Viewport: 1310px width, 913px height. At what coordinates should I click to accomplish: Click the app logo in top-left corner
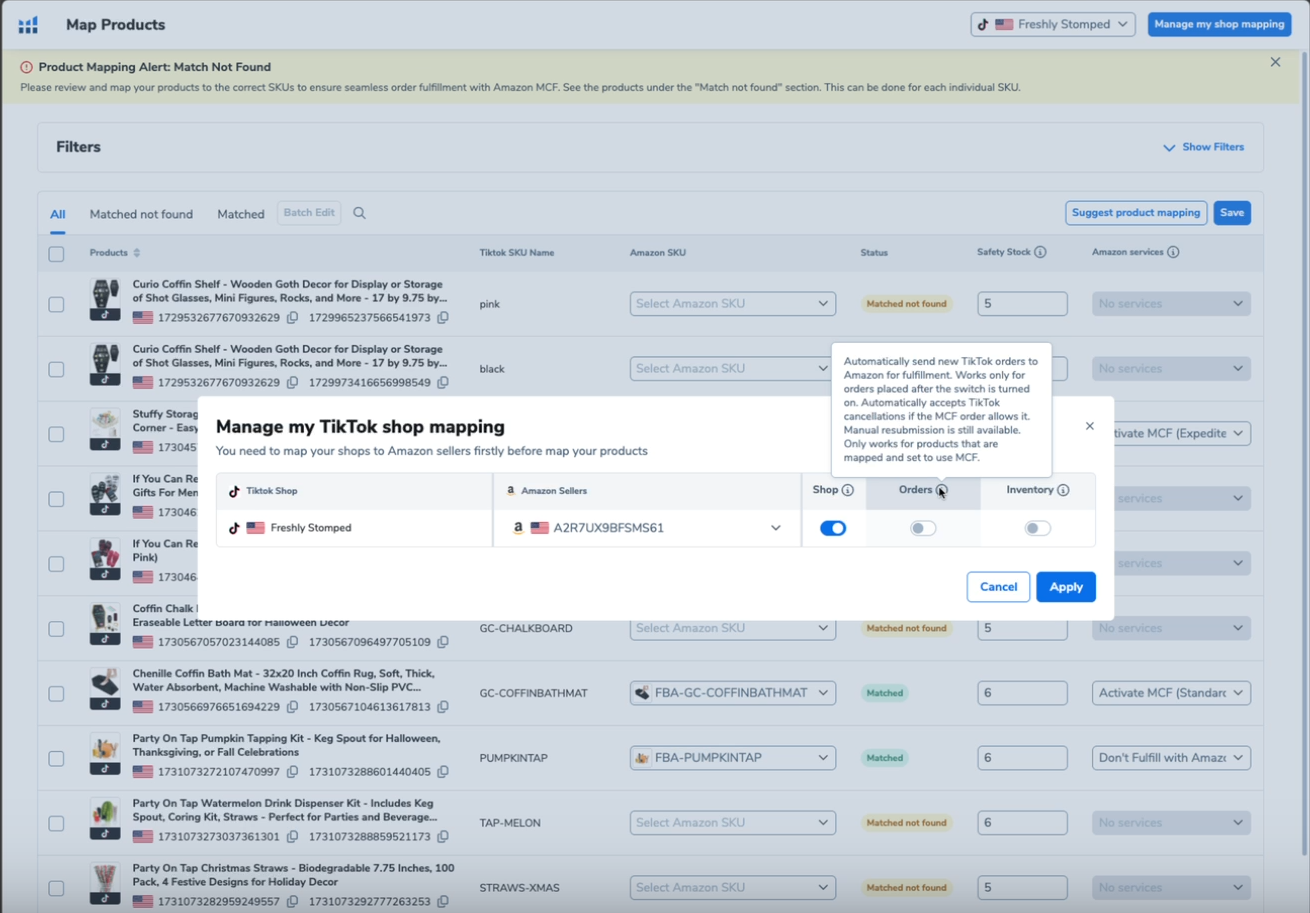[x=28, y=25]
